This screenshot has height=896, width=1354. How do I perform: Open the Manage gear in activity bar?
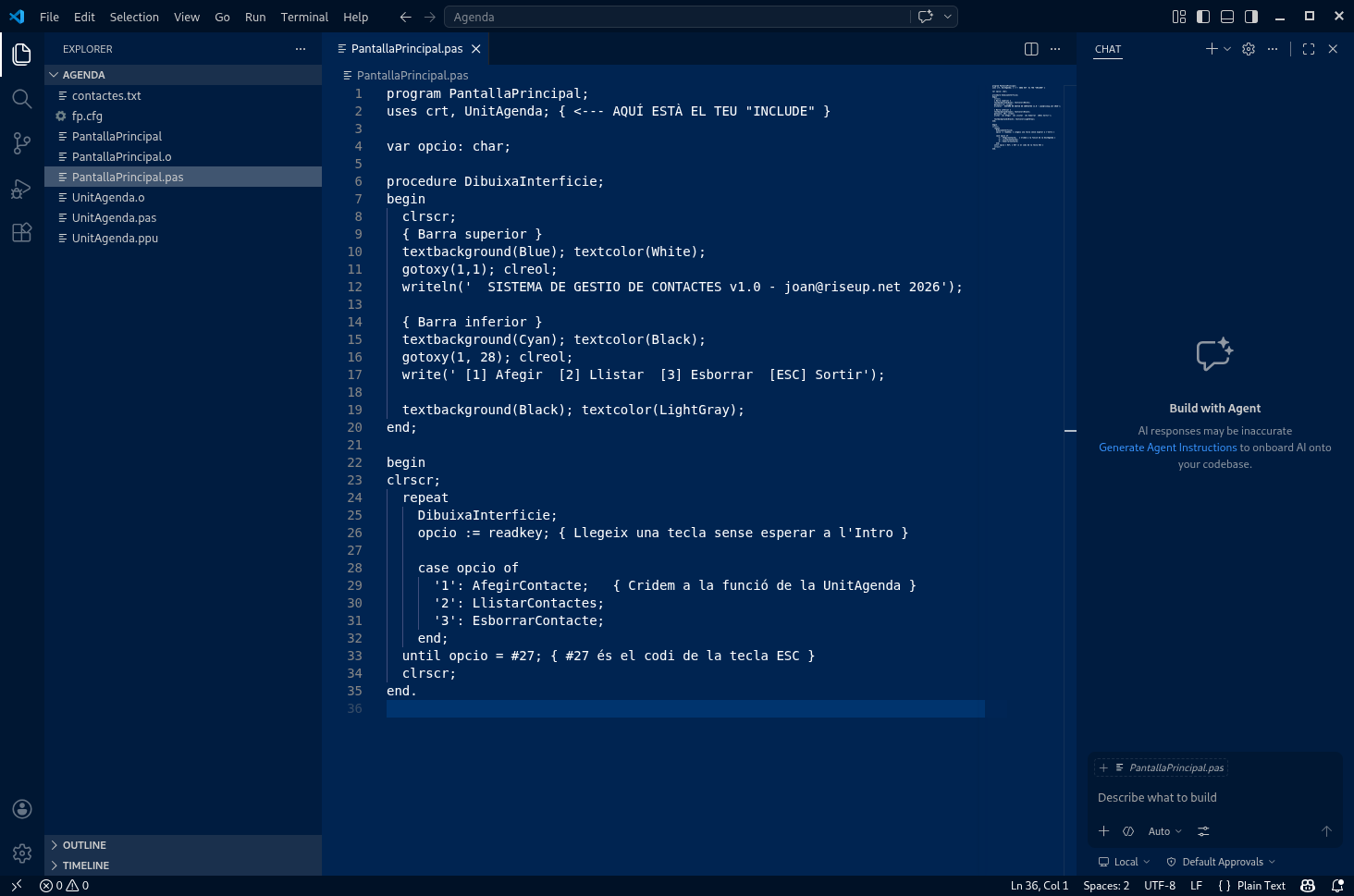(x=22, y=853)
